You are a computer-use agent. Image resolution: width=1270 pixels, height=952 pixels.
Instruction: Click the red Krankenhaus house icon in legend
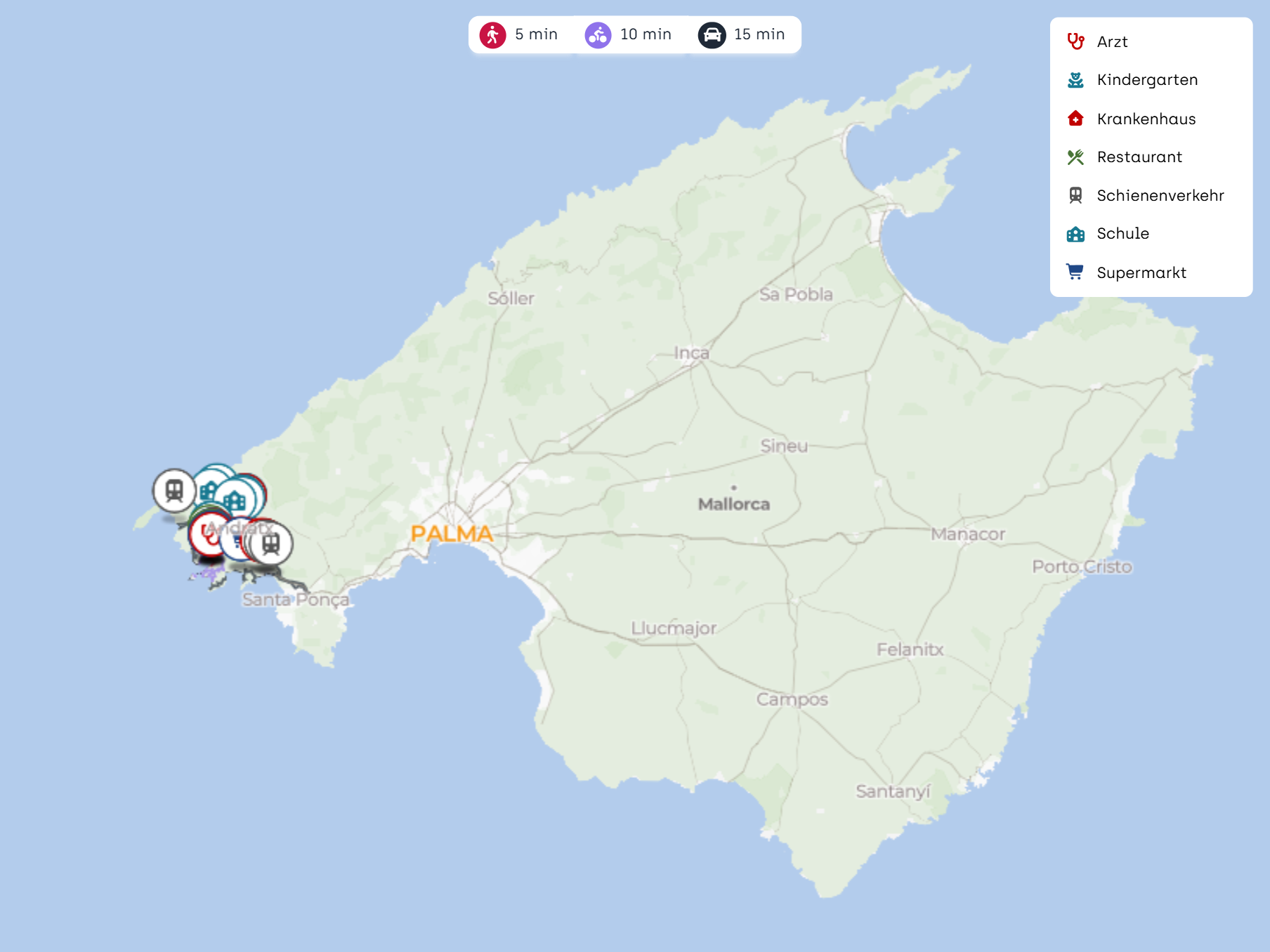tap(1075, 119)
